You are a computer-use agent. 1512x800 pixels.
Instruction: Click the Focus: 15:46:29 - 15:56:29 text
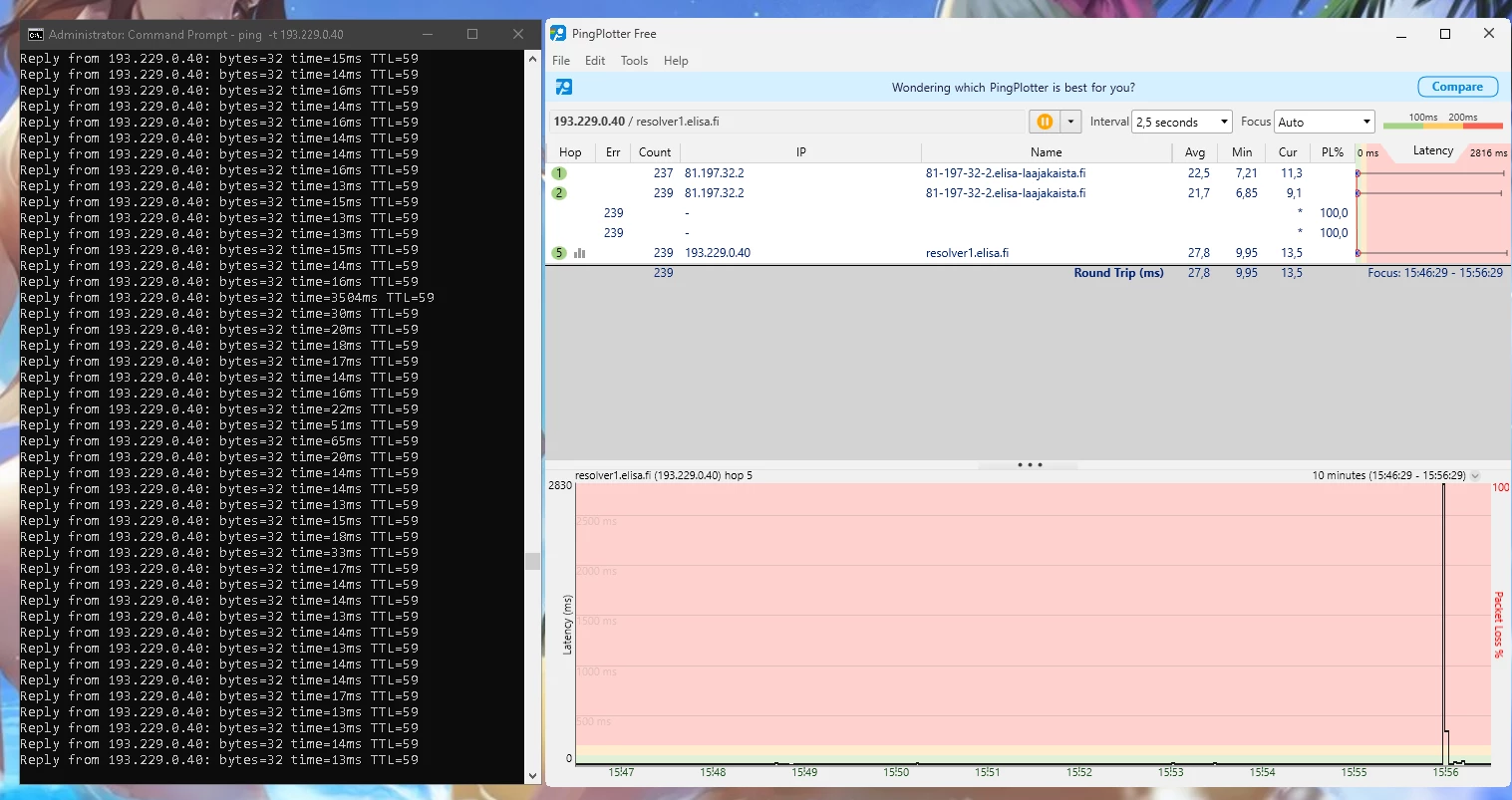point(1435,273)
